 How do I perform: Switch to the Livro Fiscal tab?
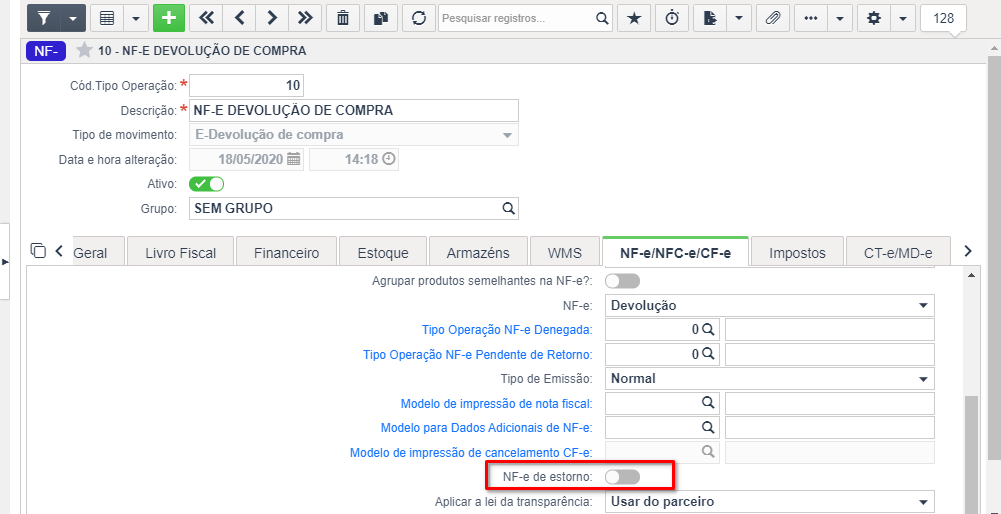tap(181, 253)
